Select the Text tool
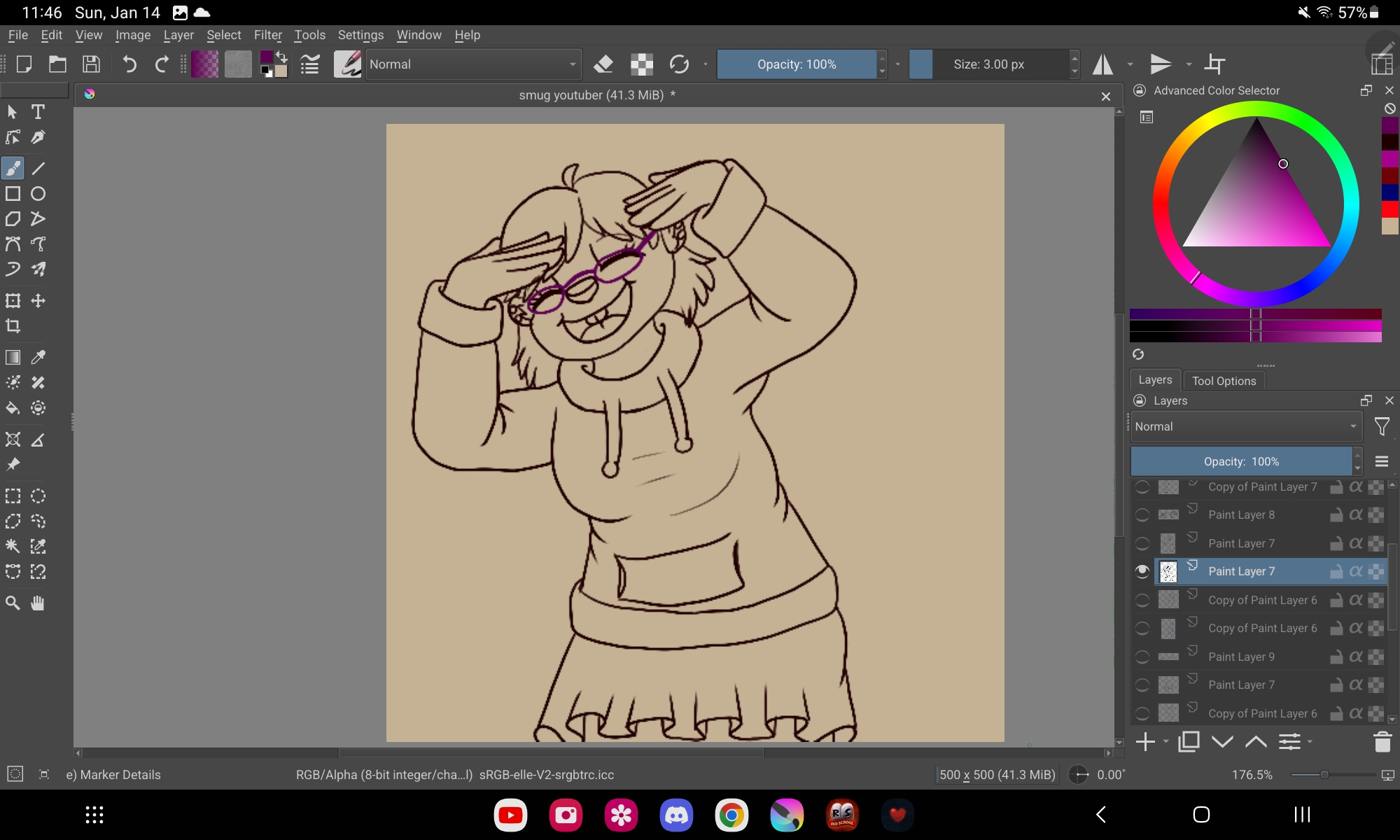The height and width of the screenshot is (840, 1400). (x=38, y=112)
